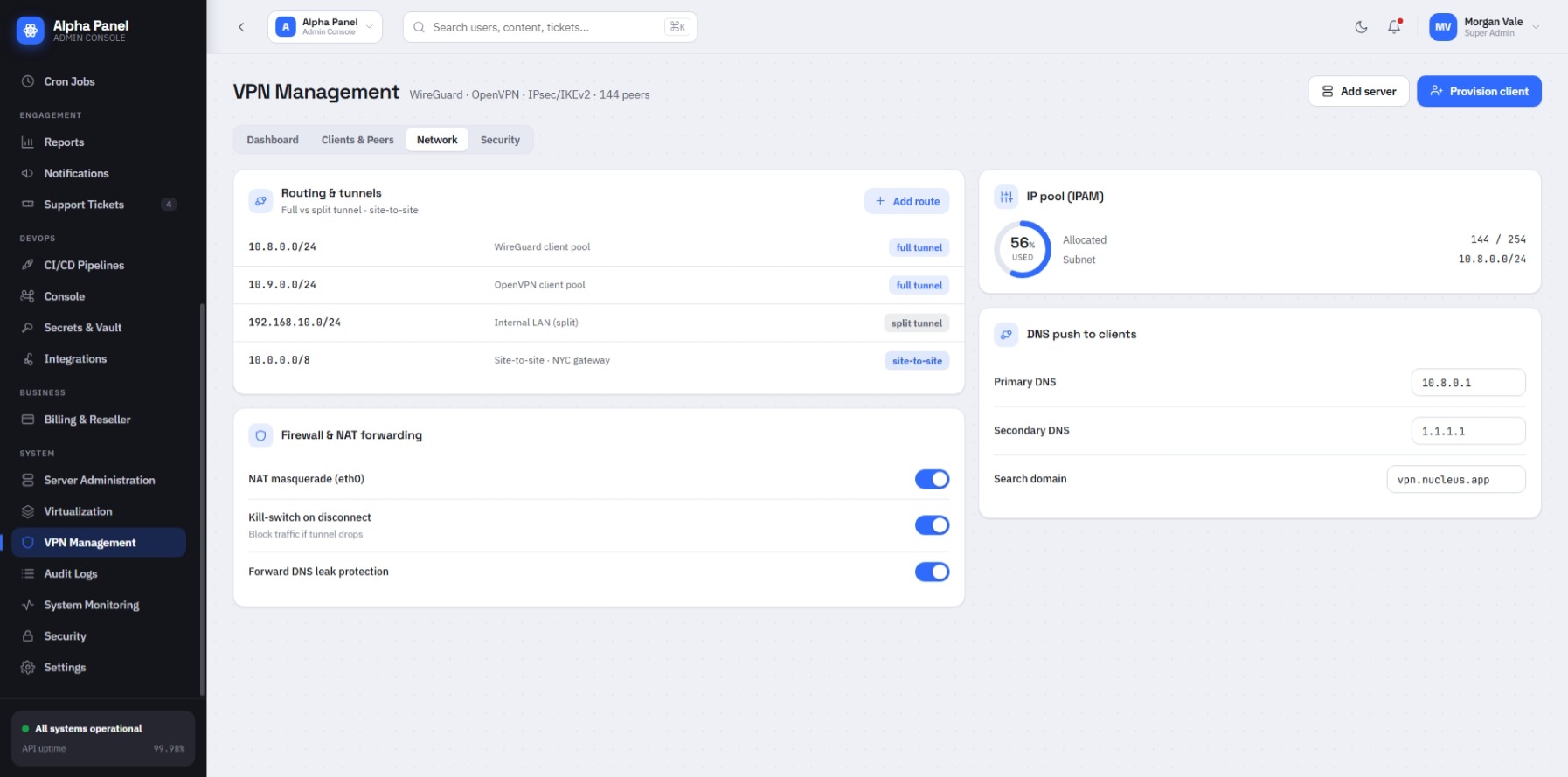Click the sidebar scrollbar
The width and height of the screenshot is (1568, 777).
pyautogui.click(x=202, y=498)
